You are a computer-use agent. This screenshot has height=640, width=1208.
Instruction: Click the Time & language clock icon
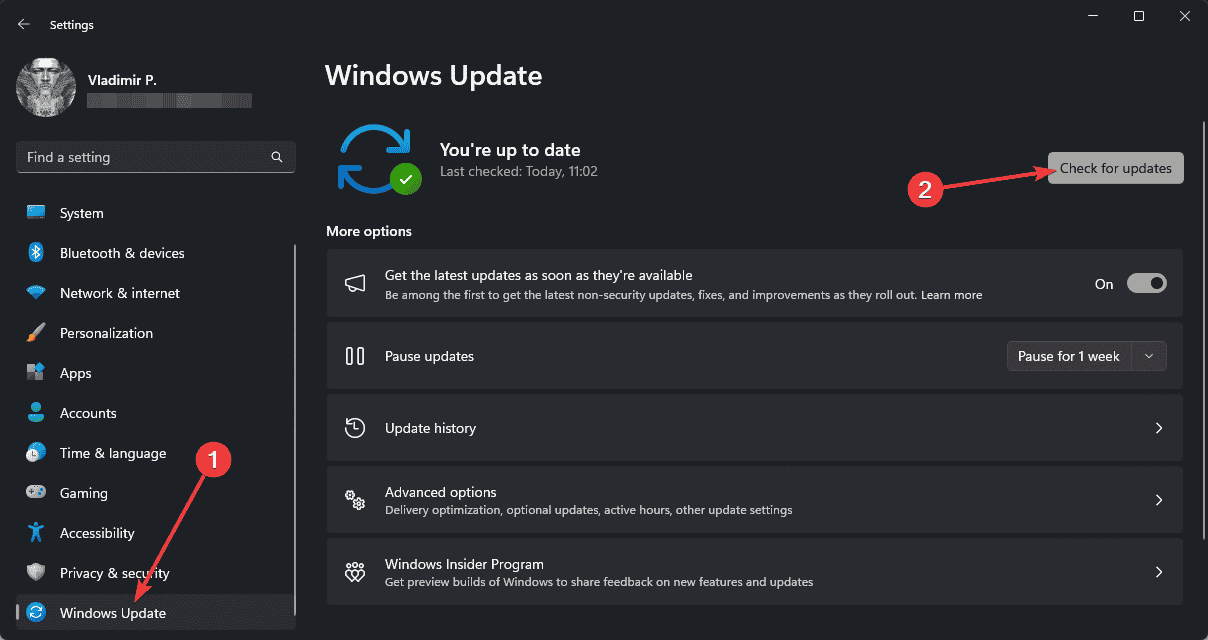pos(37,453)
